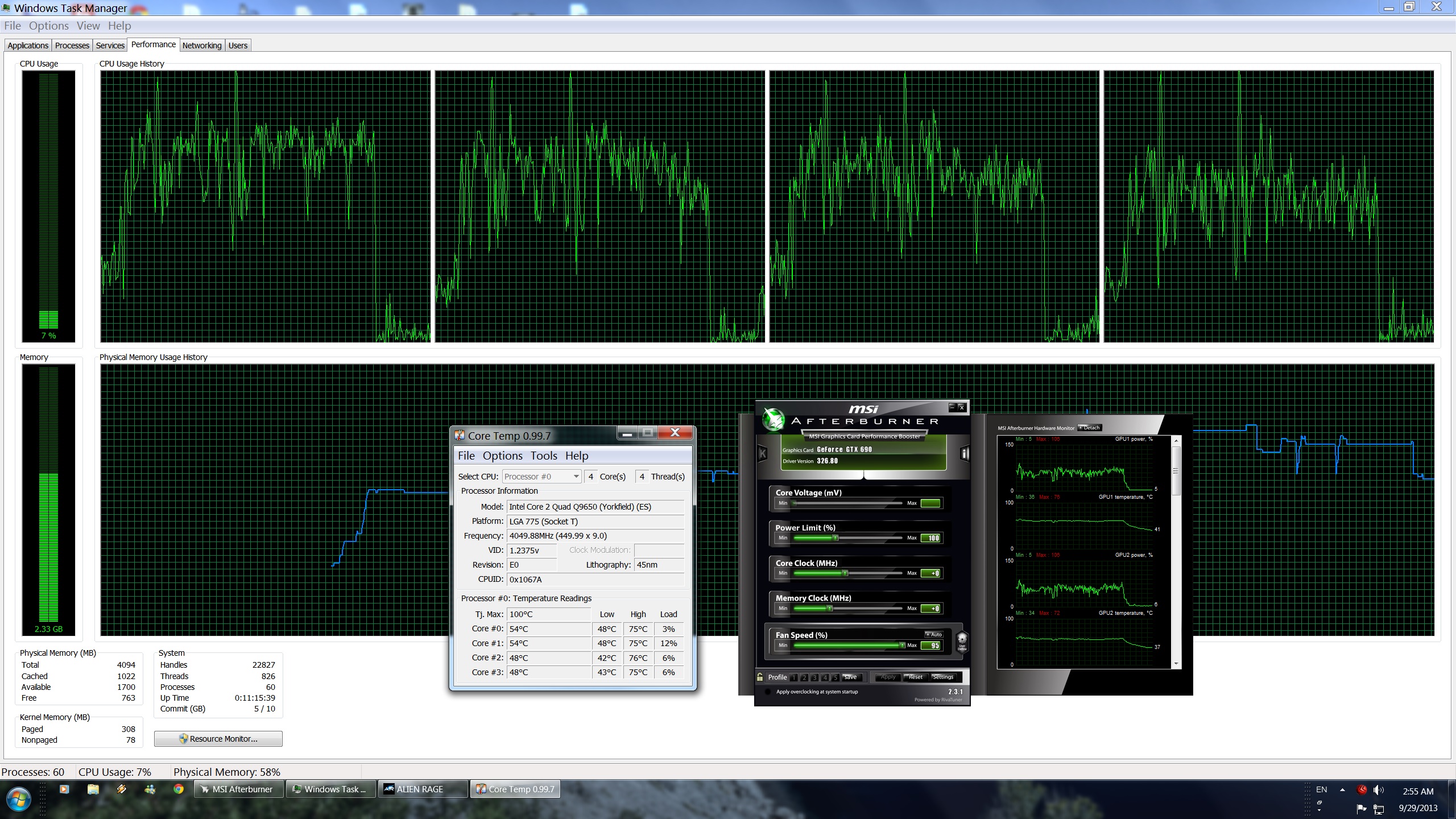Open the ALIEN RAGE taskbar item
This screenshot has height=819, width=1456.
click(x=422, y=789)
